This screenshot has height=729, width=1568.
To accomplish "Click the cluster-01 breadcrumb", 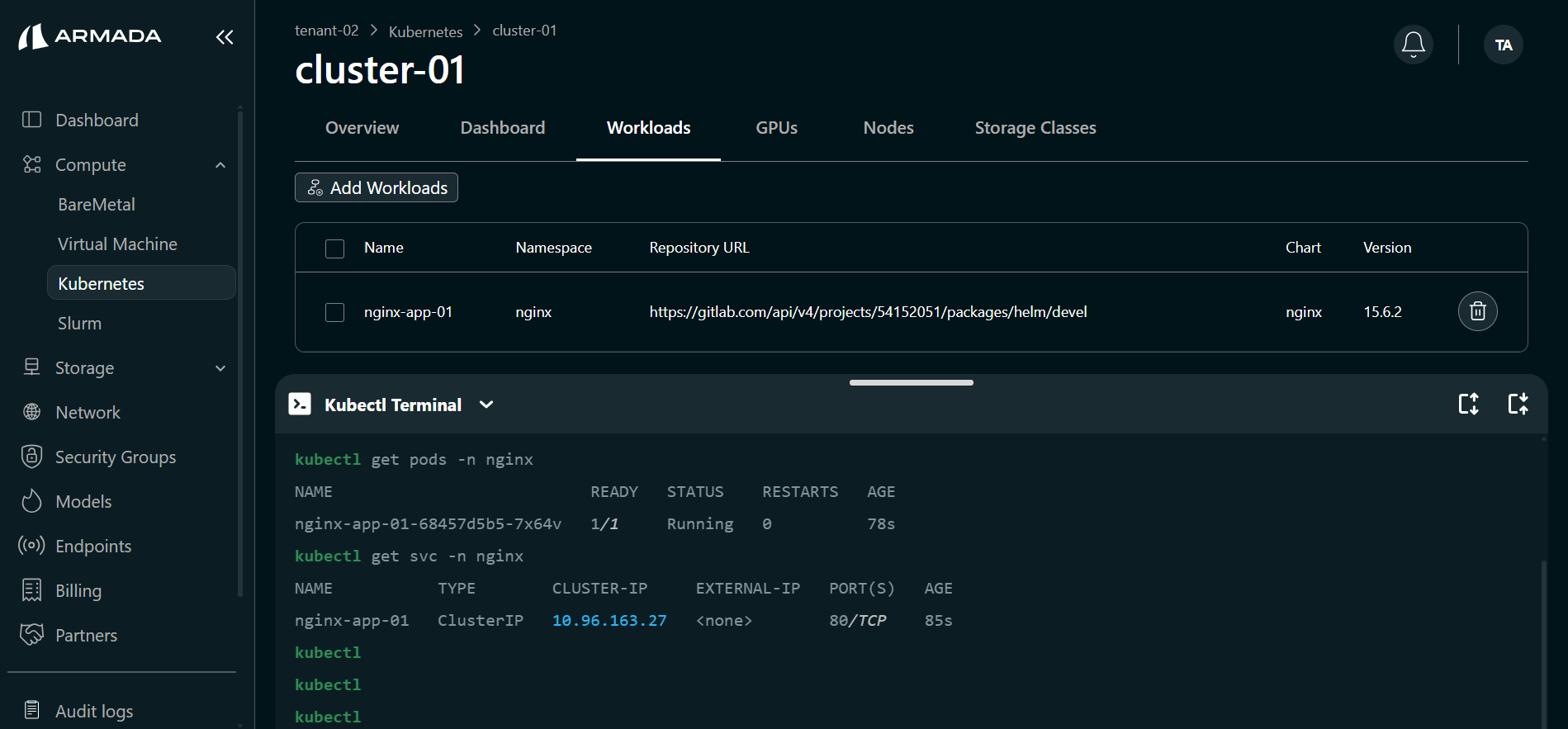I will coord(524,31).
